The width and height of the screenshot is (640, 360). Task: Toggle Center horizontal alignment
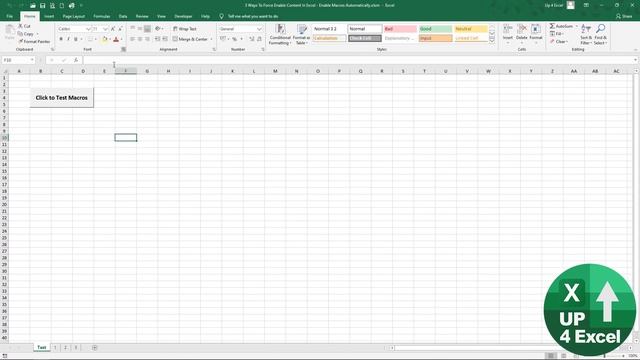(x=140, y=39)
